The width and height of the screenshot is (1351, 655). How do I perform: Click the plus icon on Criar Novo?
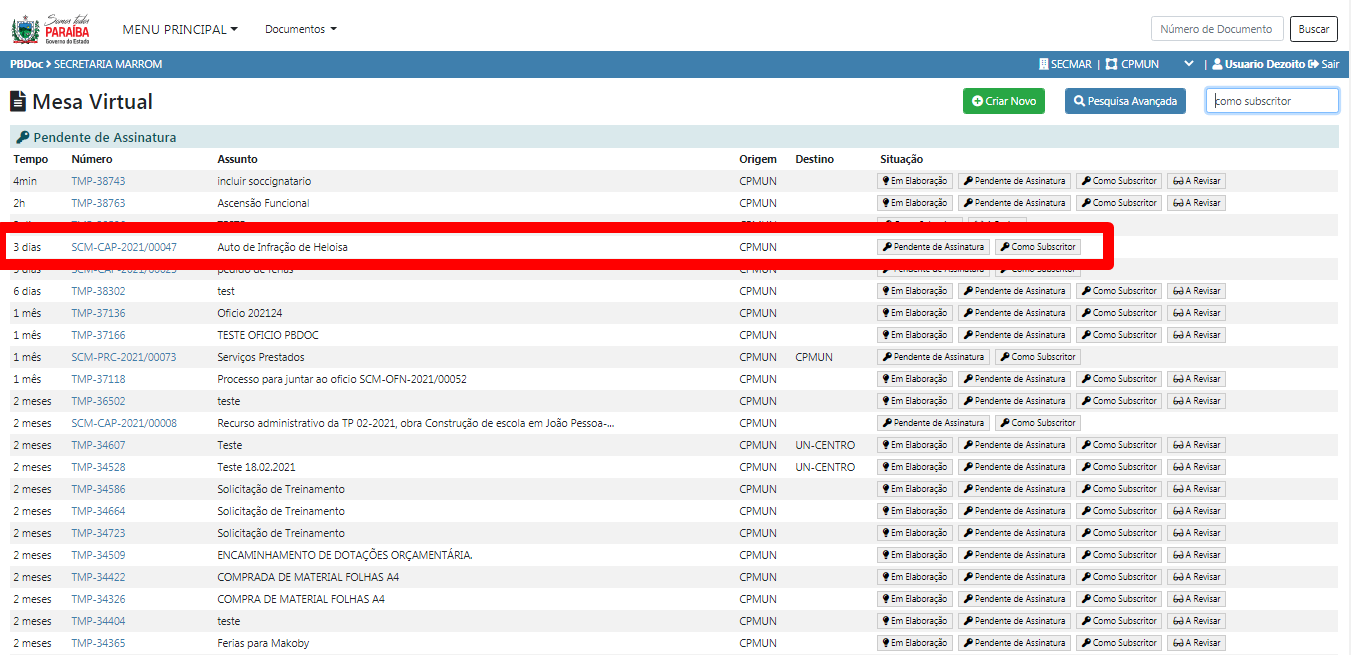[x=977, y=101]
